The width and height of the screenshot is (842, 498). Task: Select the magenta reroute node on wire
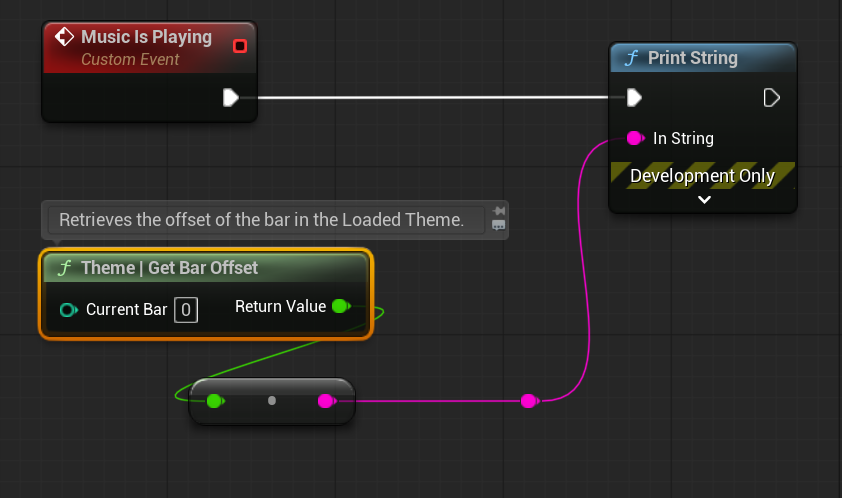529,401
